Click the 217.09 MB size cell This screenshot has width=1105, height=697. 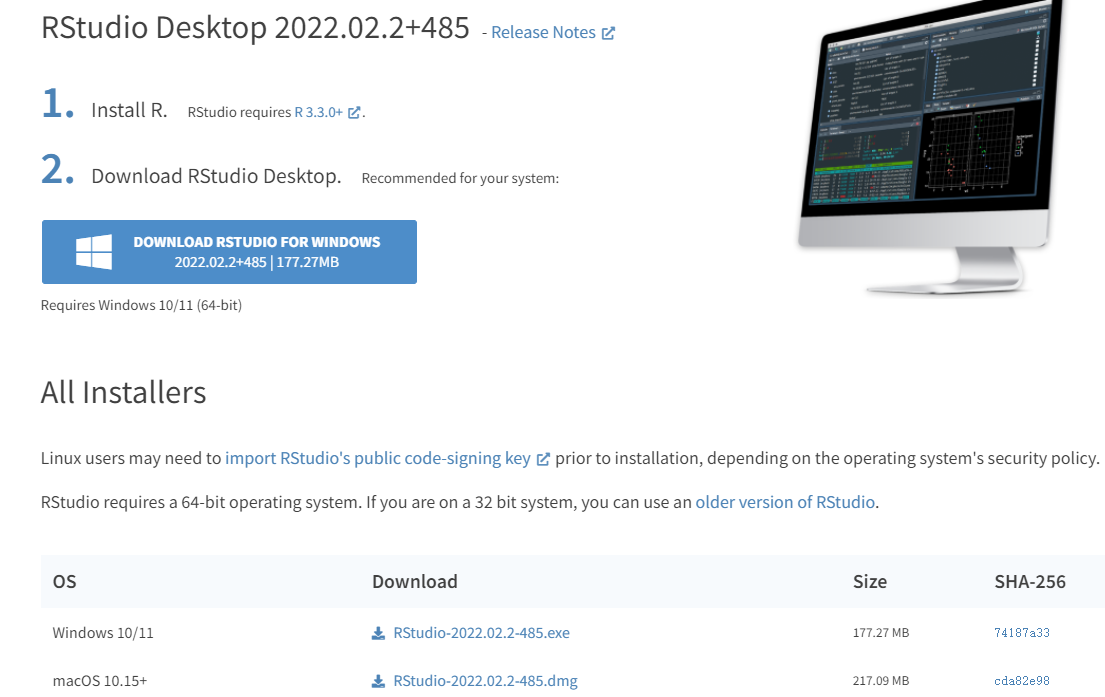(x=881, y=681)
